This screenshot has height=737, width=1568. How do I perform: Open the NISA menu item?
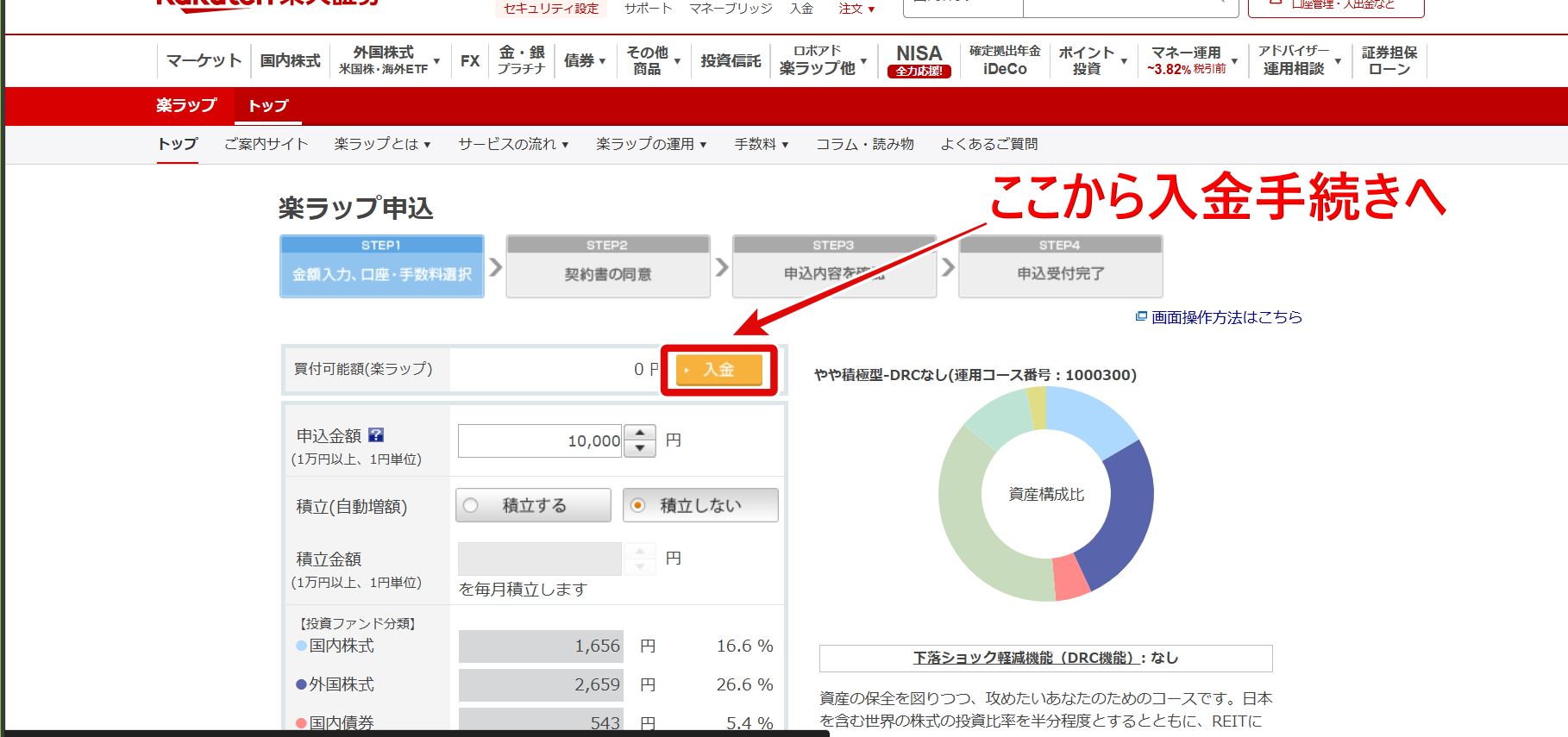click(x=919, y=60)
